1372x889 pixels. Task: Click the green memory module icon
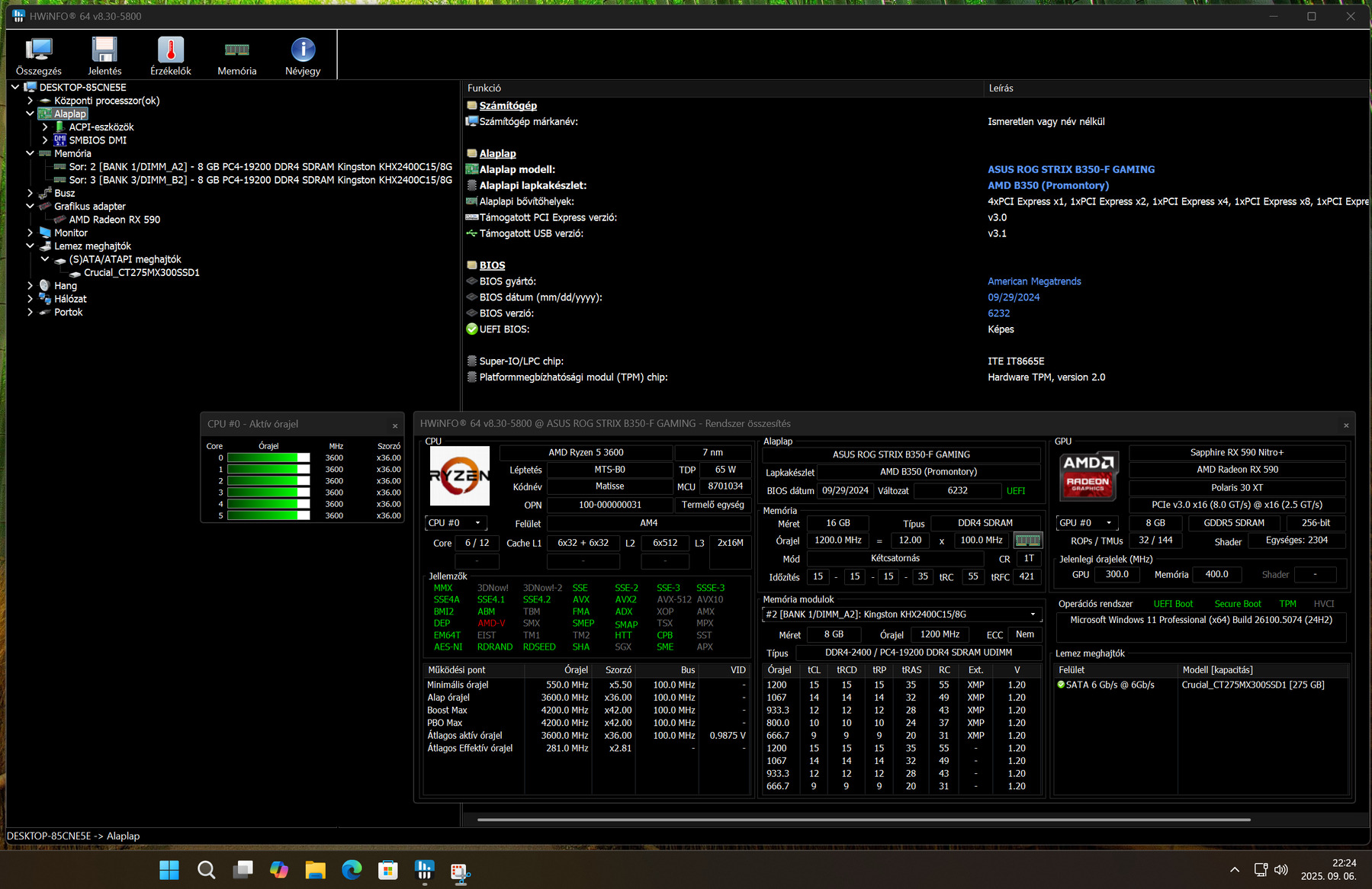[1027, 540]
